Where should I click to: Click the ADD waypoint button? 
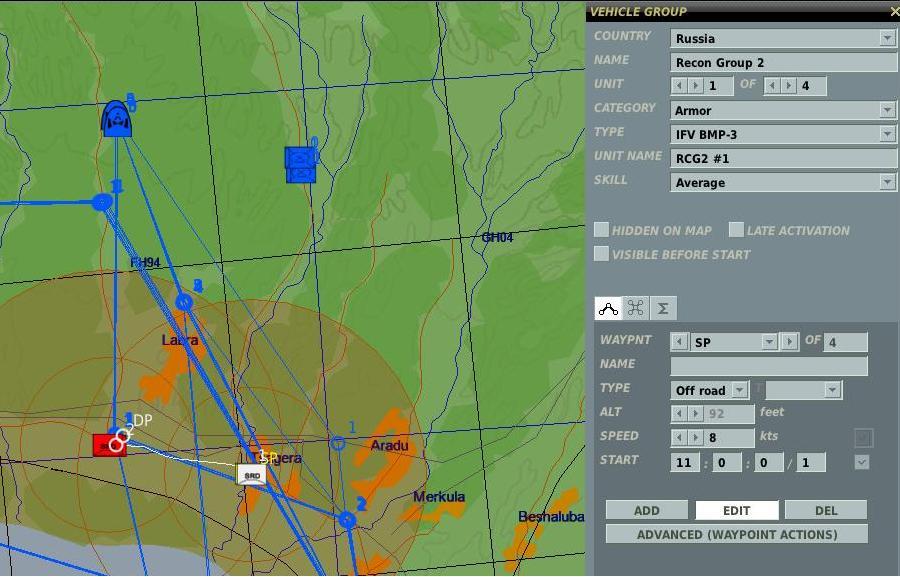[647, 510]
